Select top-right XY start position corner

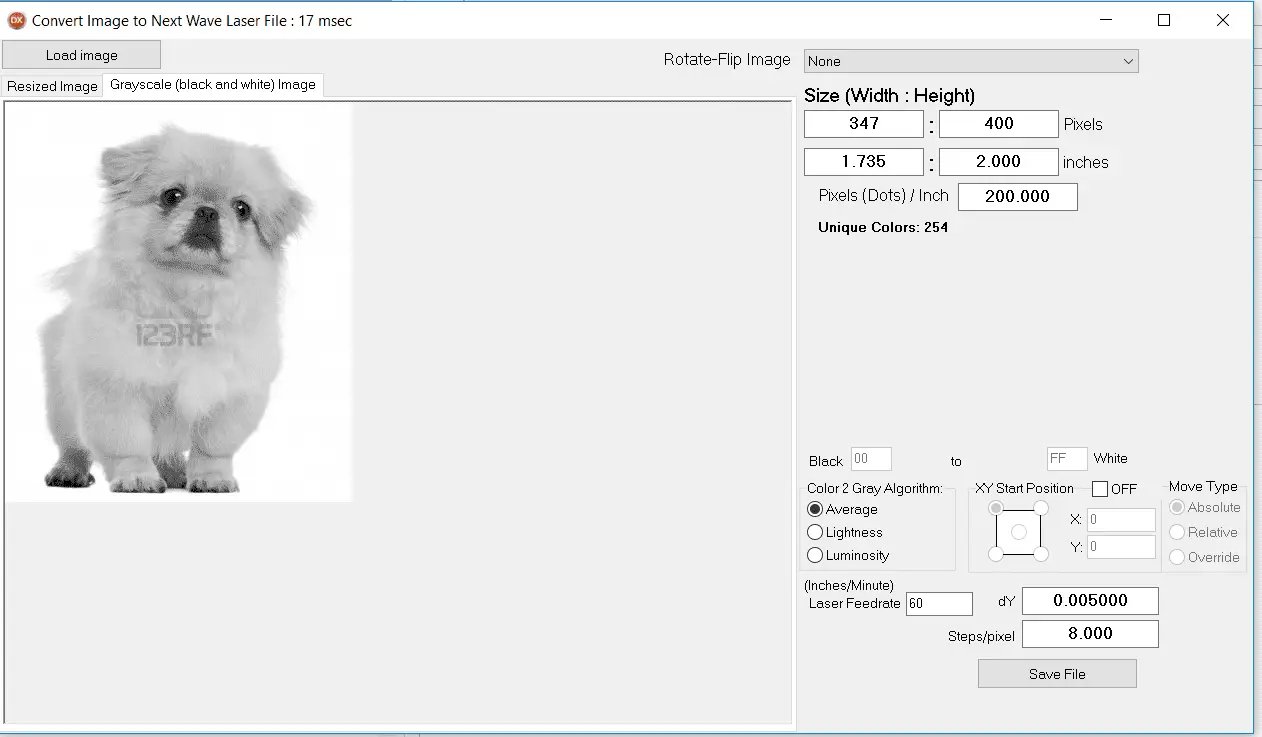tap(1041, 508)
